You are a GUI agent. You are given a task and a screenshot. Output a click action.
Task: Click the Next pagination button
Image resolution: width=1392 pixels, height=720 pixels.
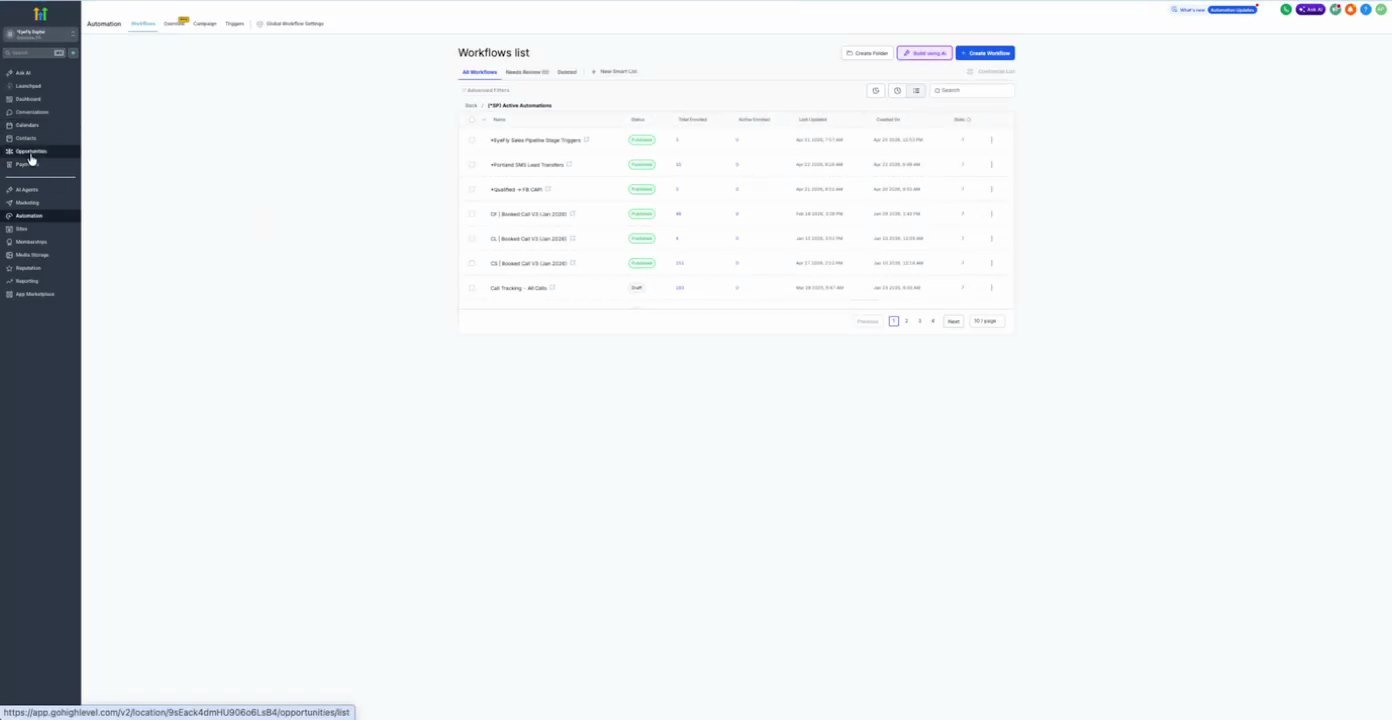953,321
